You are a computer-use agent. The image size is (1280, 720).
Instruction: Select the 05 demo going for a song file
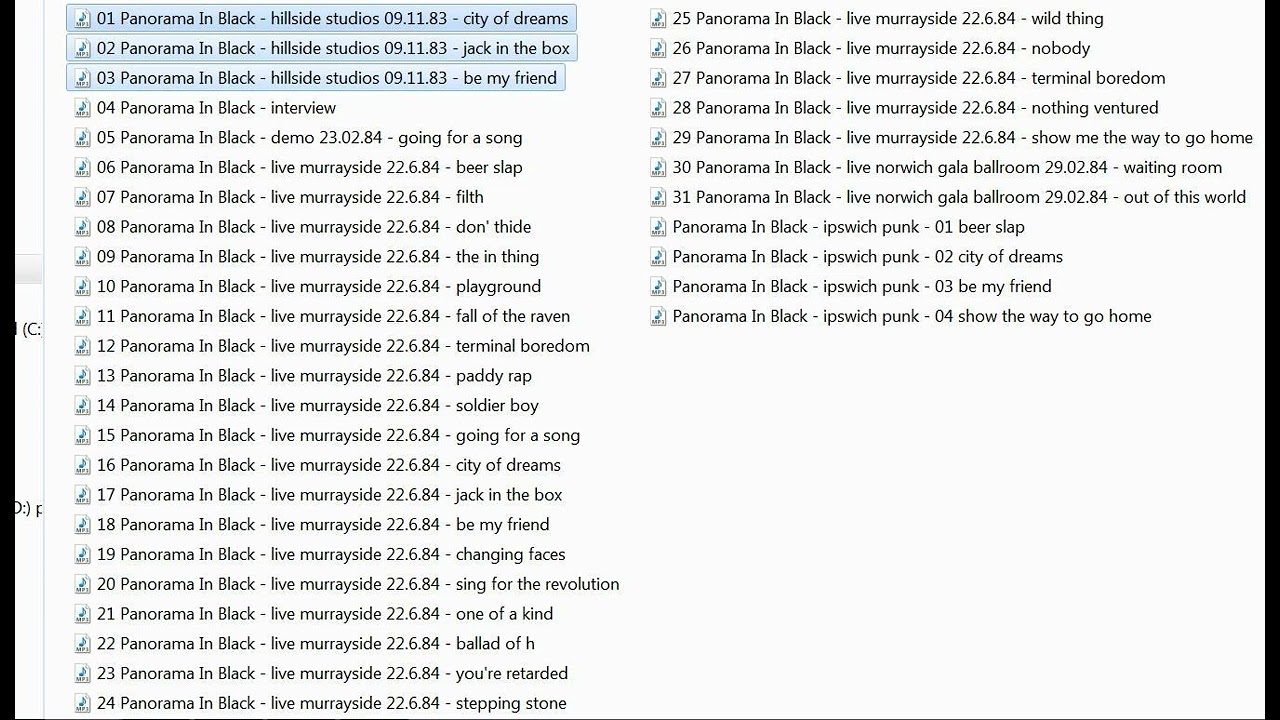(x=309, y=138)
